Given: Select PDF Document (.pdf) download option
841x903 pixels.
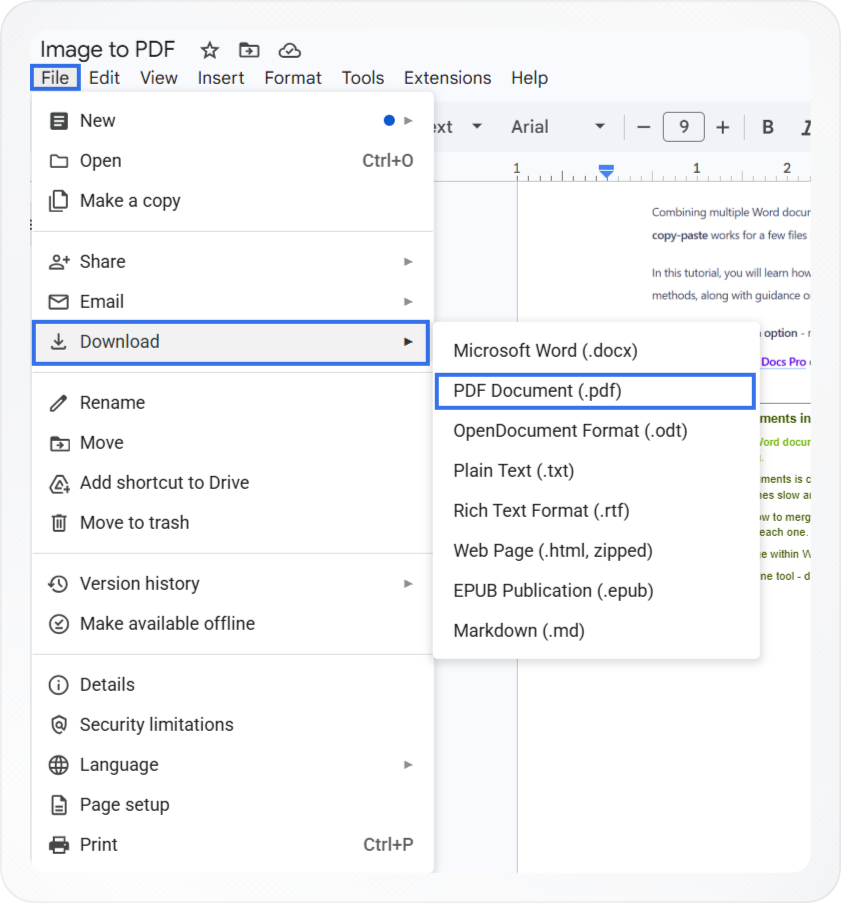Looking at the screenshot, I should [x=595, y=391].
